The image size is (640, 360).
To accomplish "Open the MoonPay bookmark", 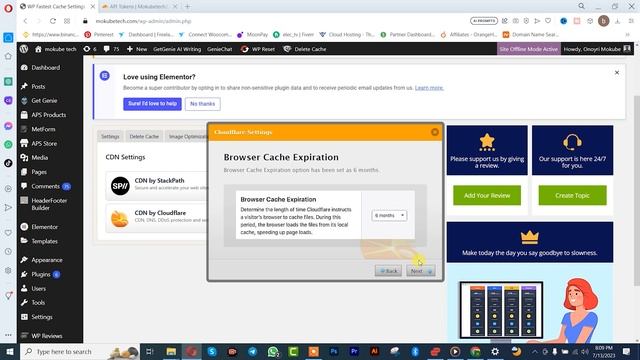I will point(252,35).
